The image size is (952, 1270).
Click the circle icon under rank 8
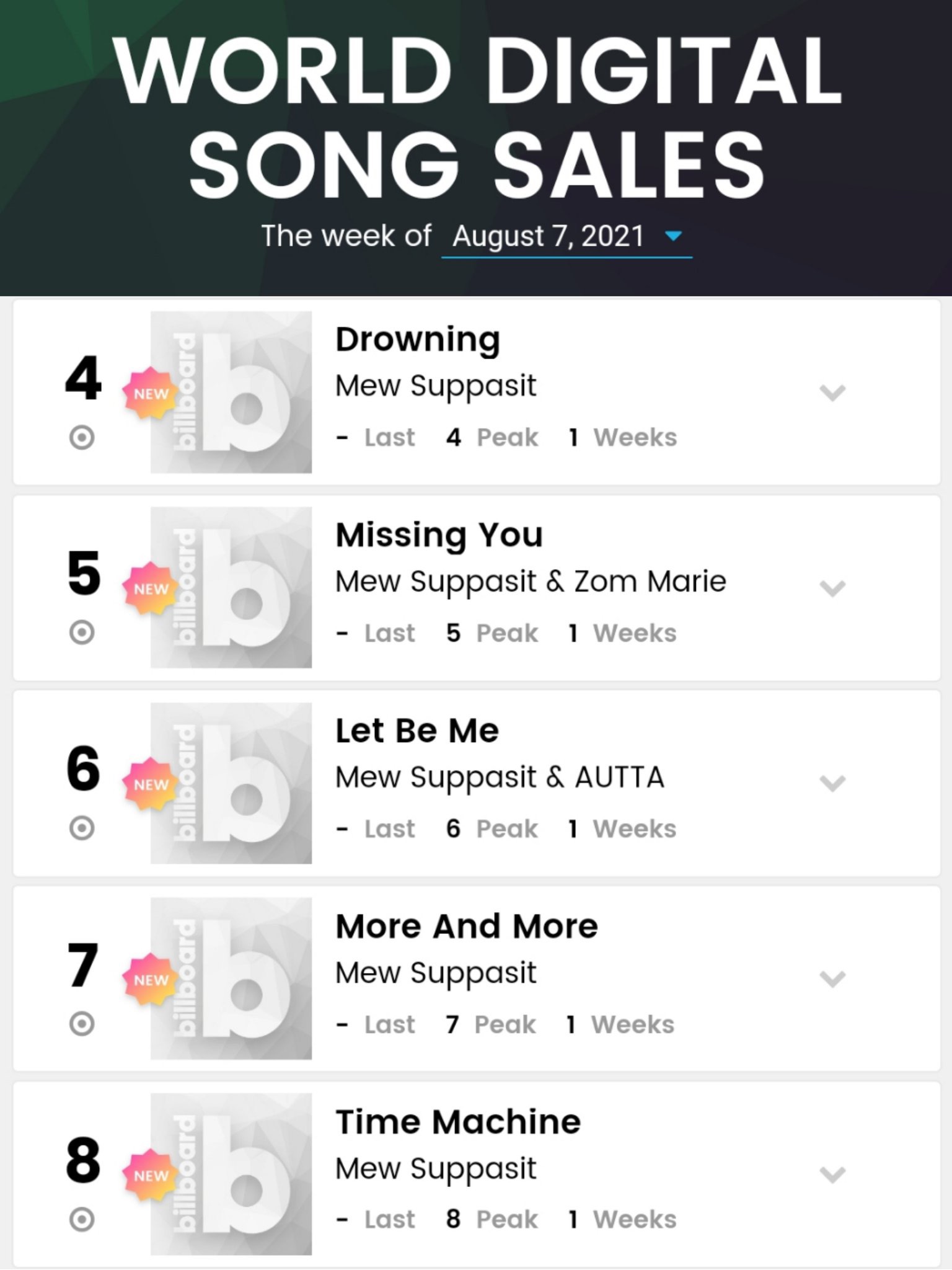tap(82, 1219)
